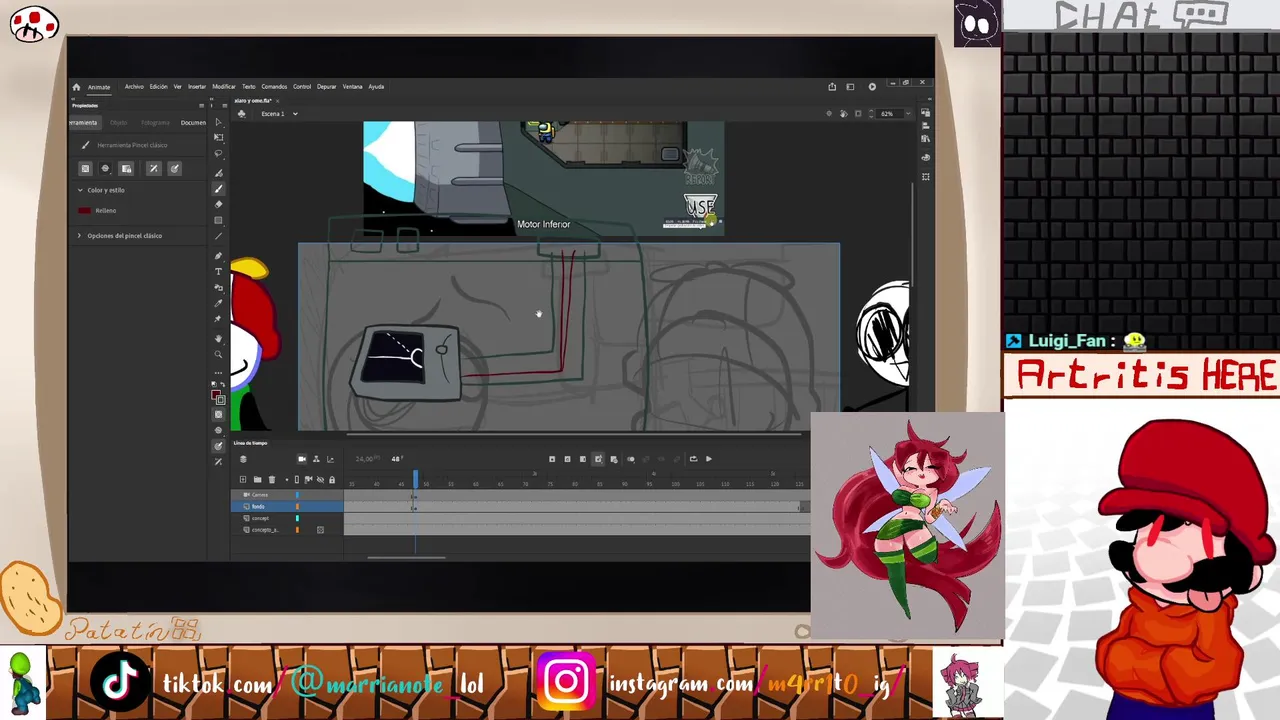Screen dimensions: 1280x720
Task: Click the stage horizontal scrollbar
Action: click(x=575, y=434)
